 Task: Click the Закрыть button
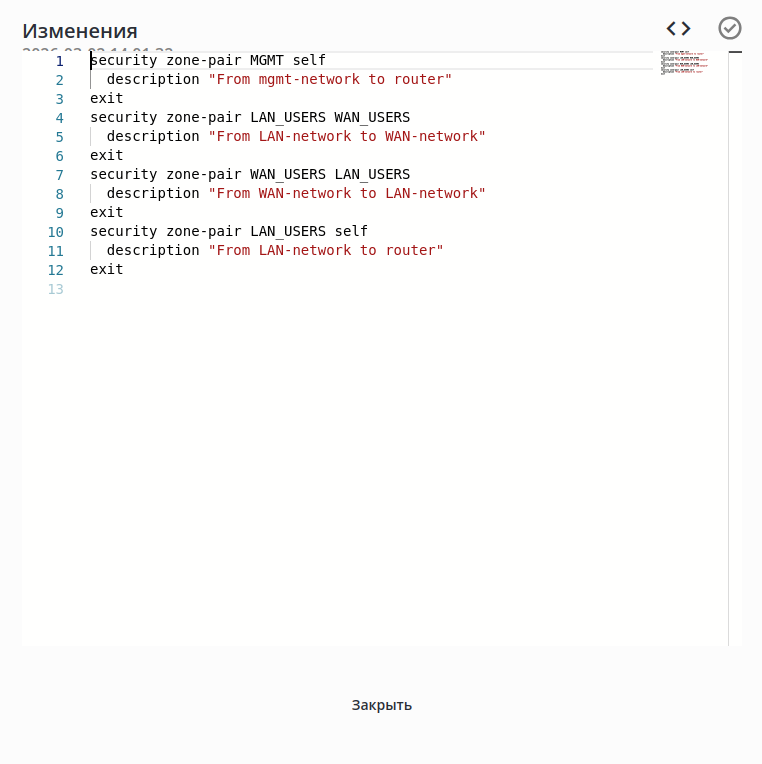tap(381, 705)
